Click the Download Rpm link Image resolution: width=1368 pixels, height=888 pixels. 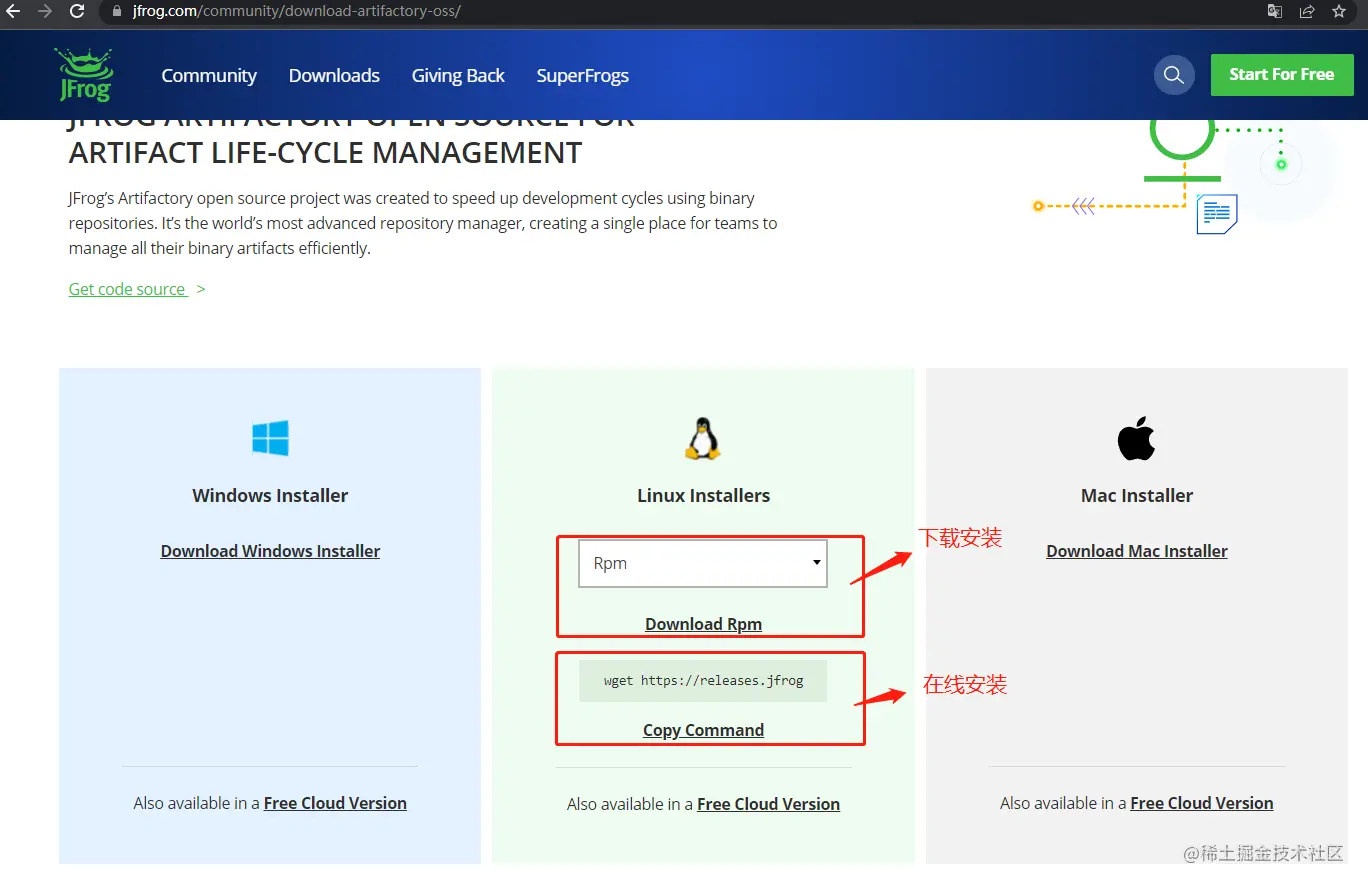click(703, 624)
